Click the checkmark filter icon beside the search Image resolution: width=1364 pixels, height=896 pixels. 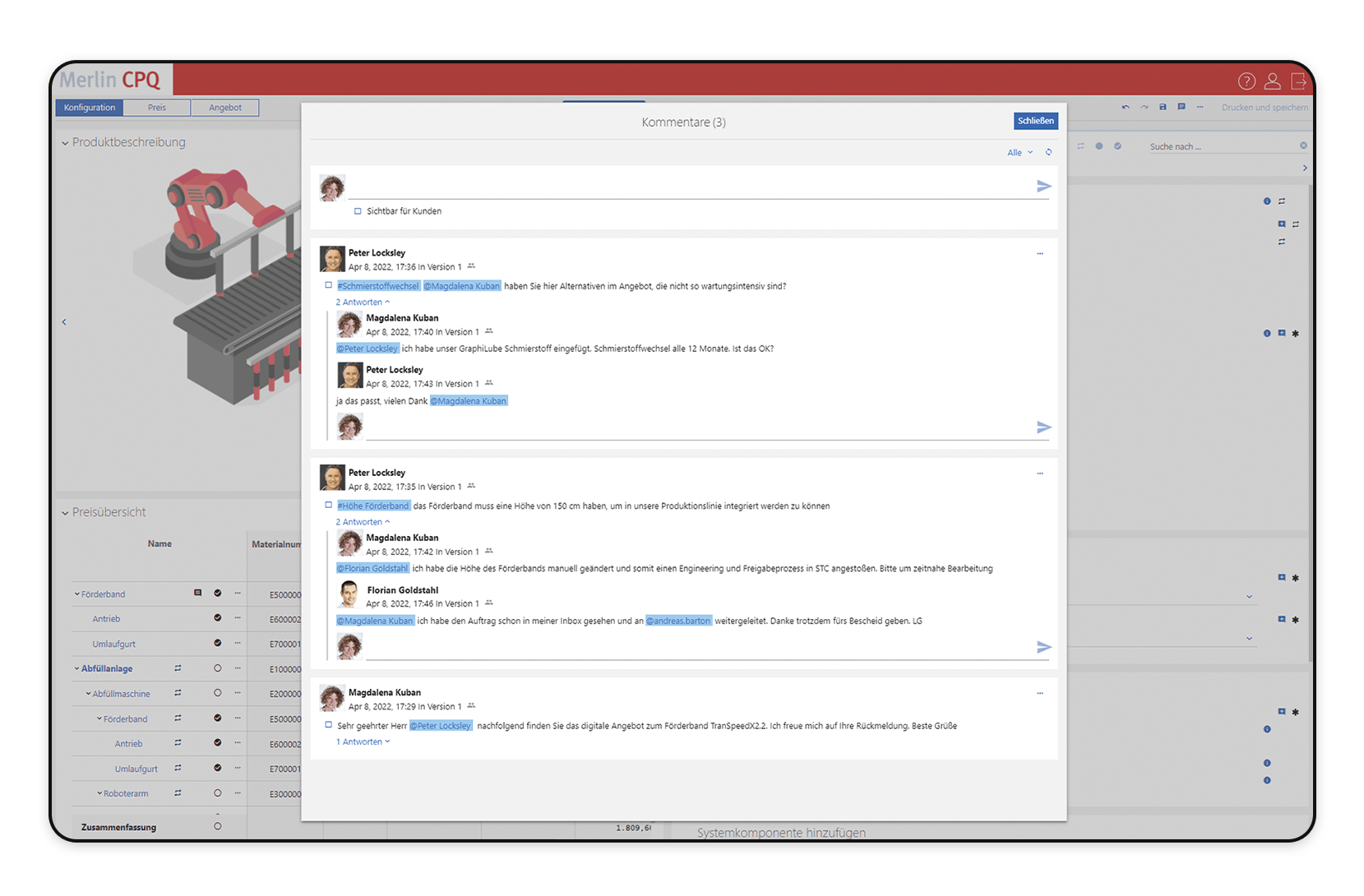pyautogui.click(x=1117, y=145)
